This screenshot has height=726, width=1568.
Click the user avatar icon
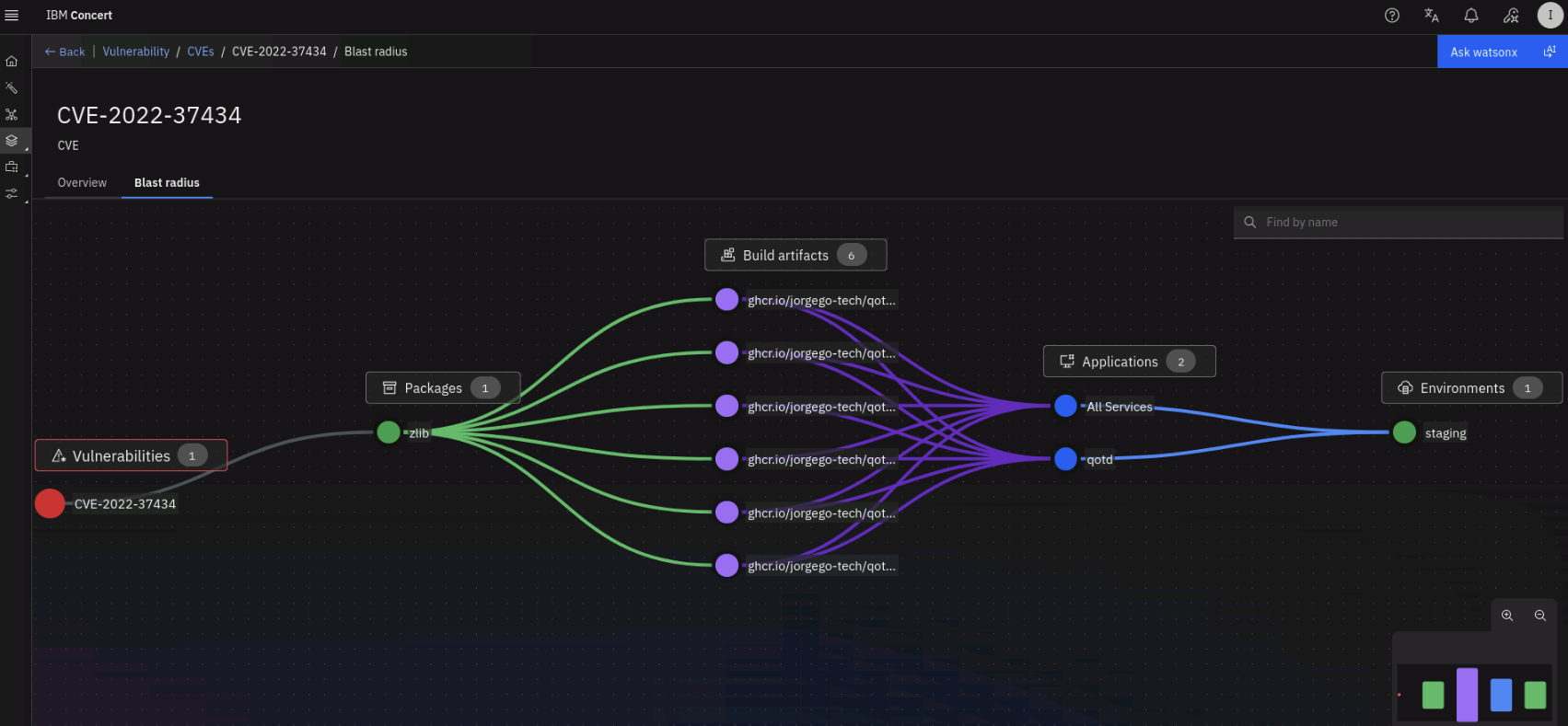[1550, 16]
